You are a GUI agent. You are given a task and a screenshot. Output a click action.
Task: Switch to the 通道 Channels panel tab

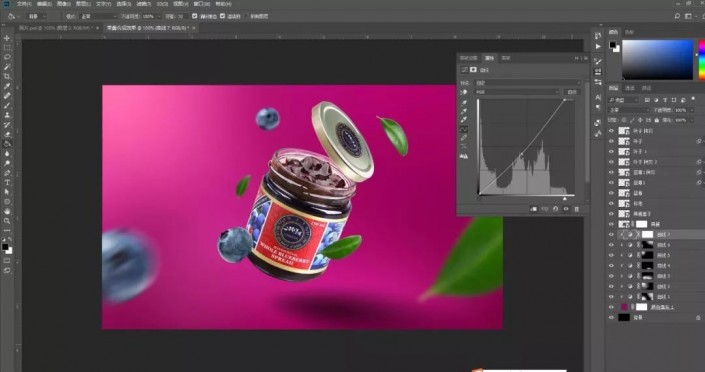tap(630, 88)
